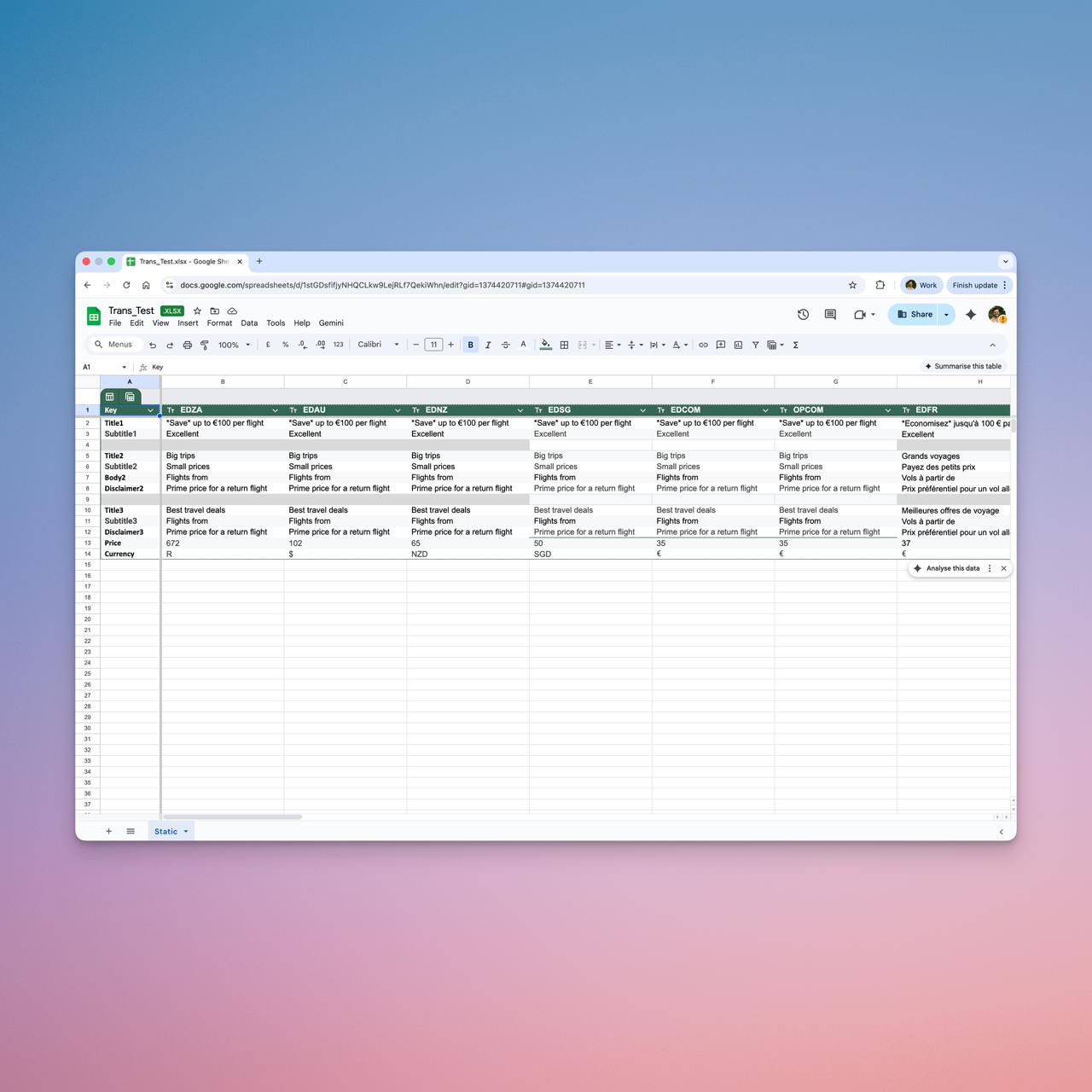Click the Share button
Image resolution: width=1092 pixels, height=1092 pixels.
(914, 315)
